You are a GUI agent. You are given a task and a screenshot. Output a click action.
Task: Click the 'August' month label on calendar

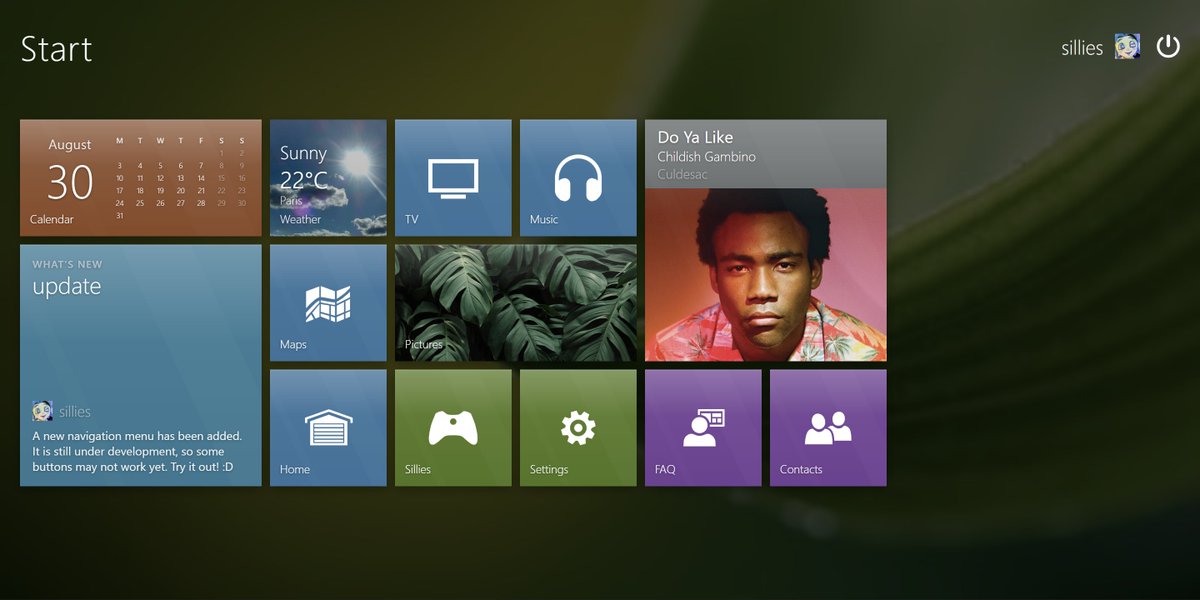[x=70, y=145]
